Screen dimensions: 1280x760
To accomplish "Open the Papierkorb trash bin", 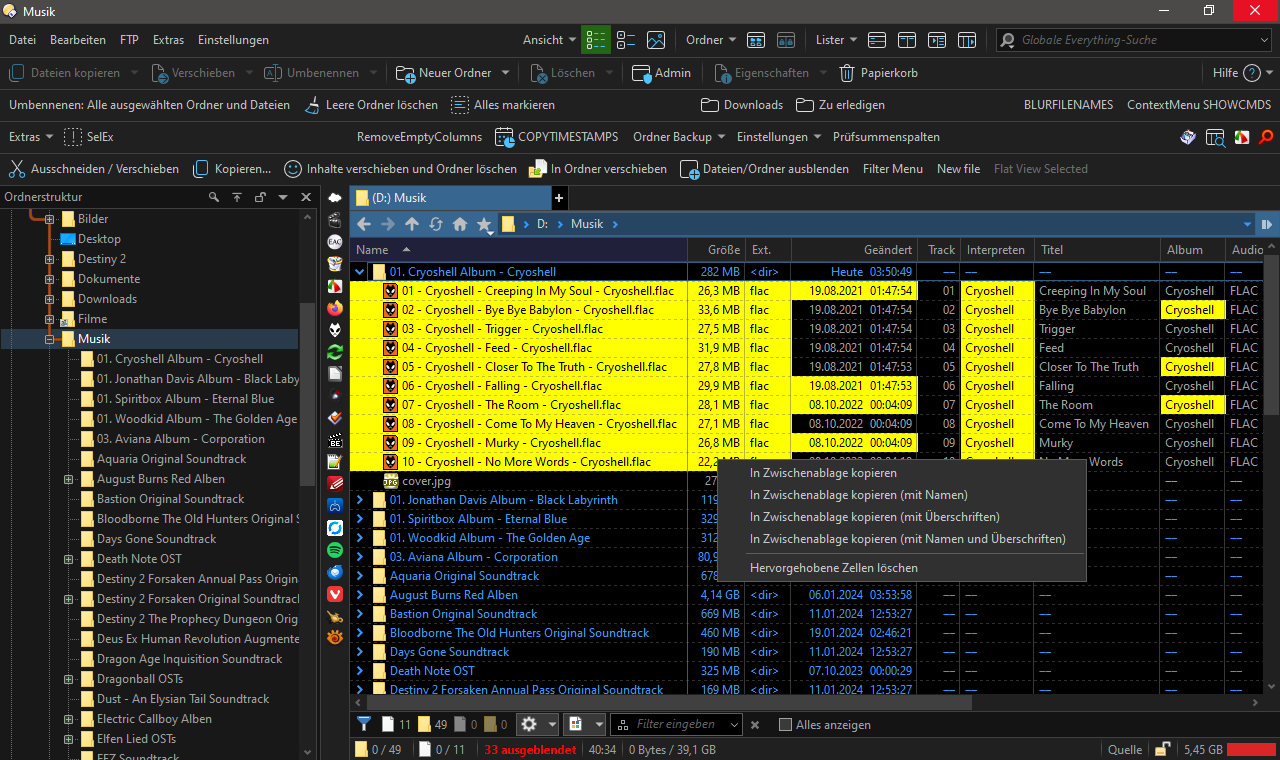I will click(x=877, y=73).
